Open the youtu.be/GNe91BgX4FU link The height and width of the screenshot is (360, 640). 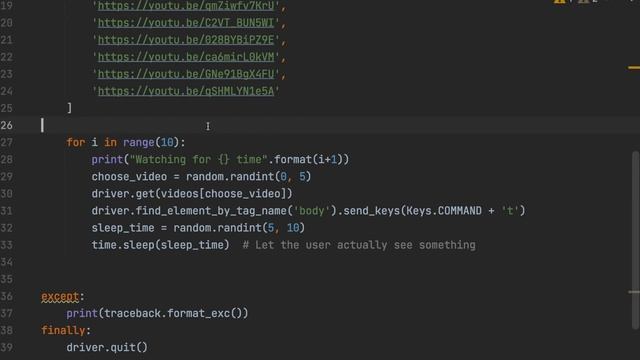click(186, 74)
